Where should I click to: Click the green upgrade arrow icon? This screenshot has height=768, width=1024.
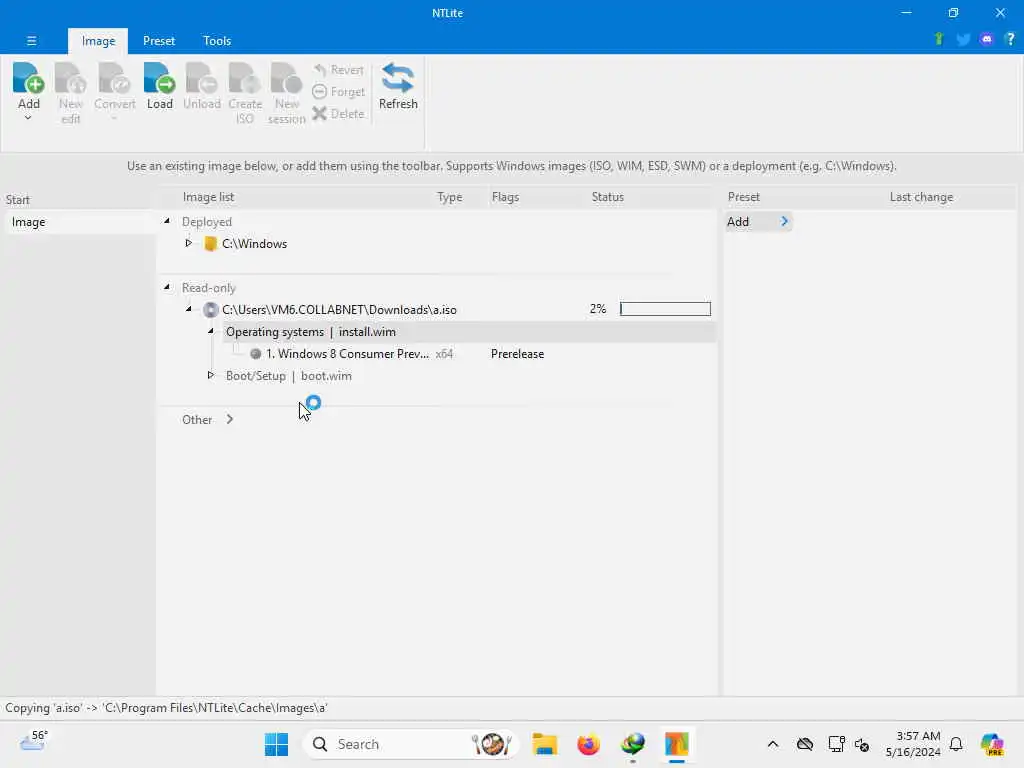[939, 39]
